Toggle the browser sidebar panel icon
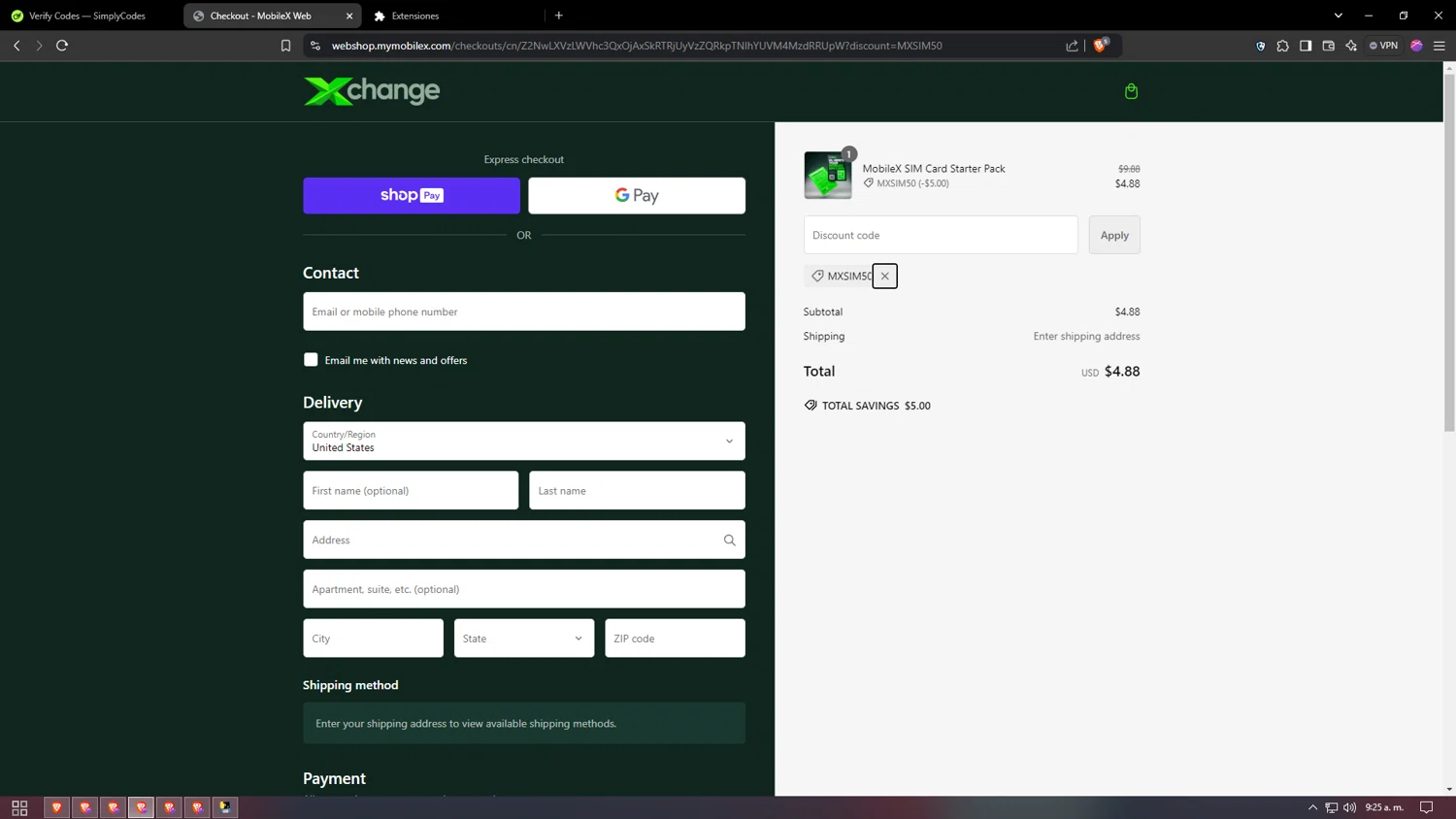This screenshot has height=819, width=1456. (1306, 46)
